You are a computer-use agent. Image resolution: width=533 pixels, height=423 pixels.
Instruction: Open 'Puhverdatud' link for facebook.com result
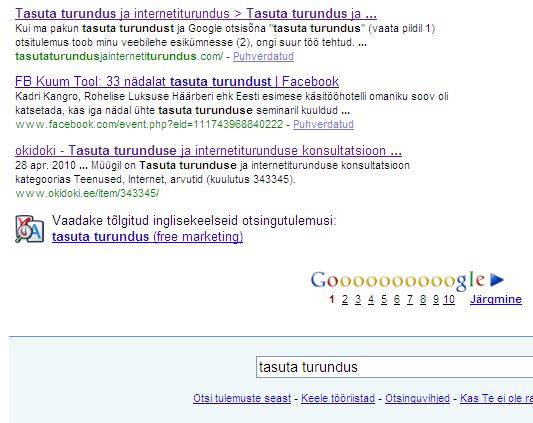[x=323, y=124]
